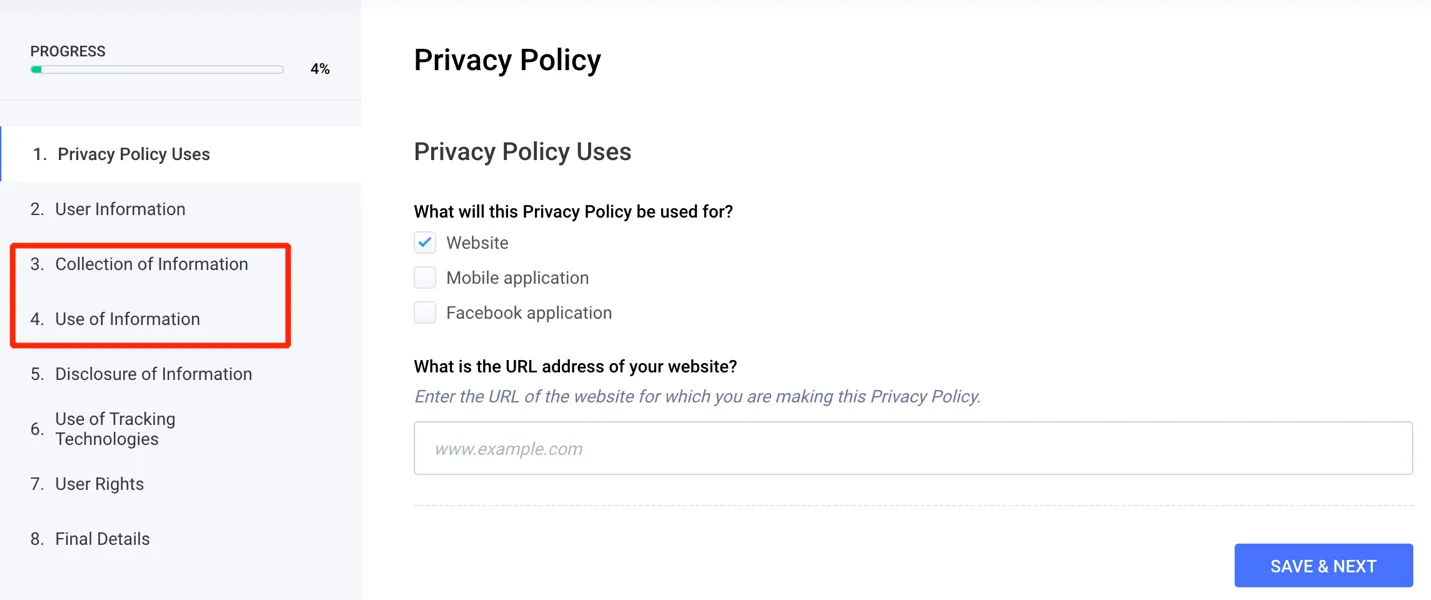
Task: Uncheck the Website checkbox
Action: point(425,243)
